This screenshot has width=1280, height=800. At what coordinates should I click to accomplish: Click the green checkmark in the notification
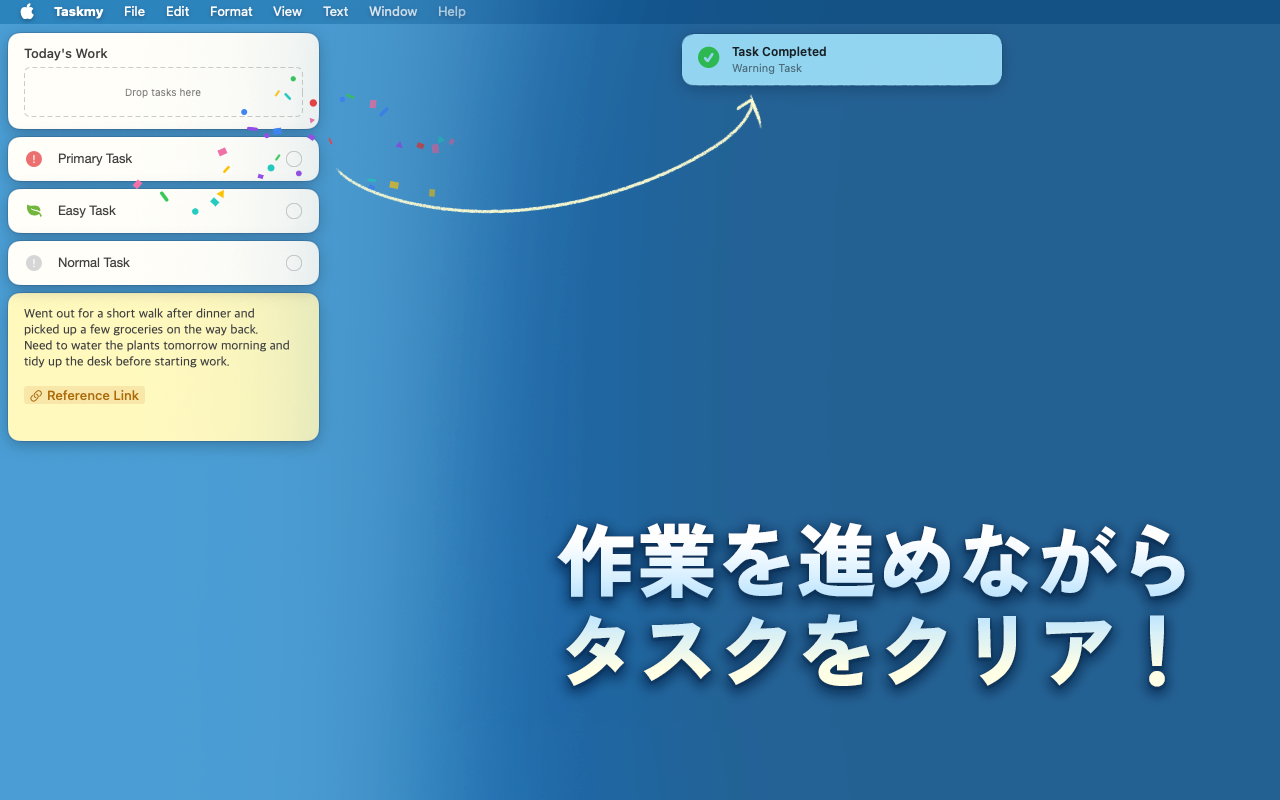click(x=708, y=58)
